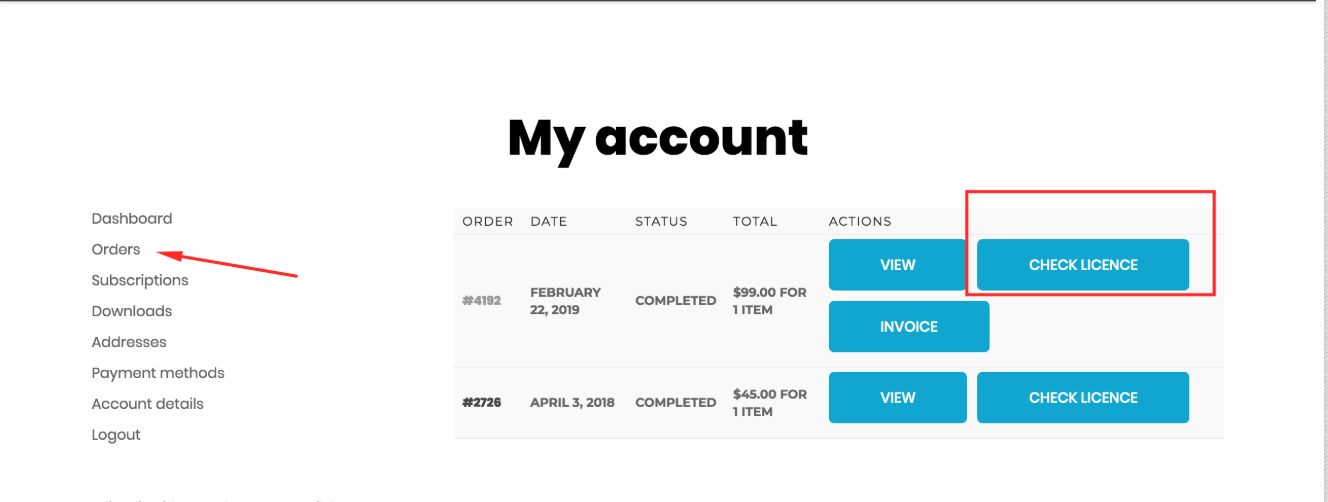Open order number #2726

pyautogui.click(x=481, y=402)
